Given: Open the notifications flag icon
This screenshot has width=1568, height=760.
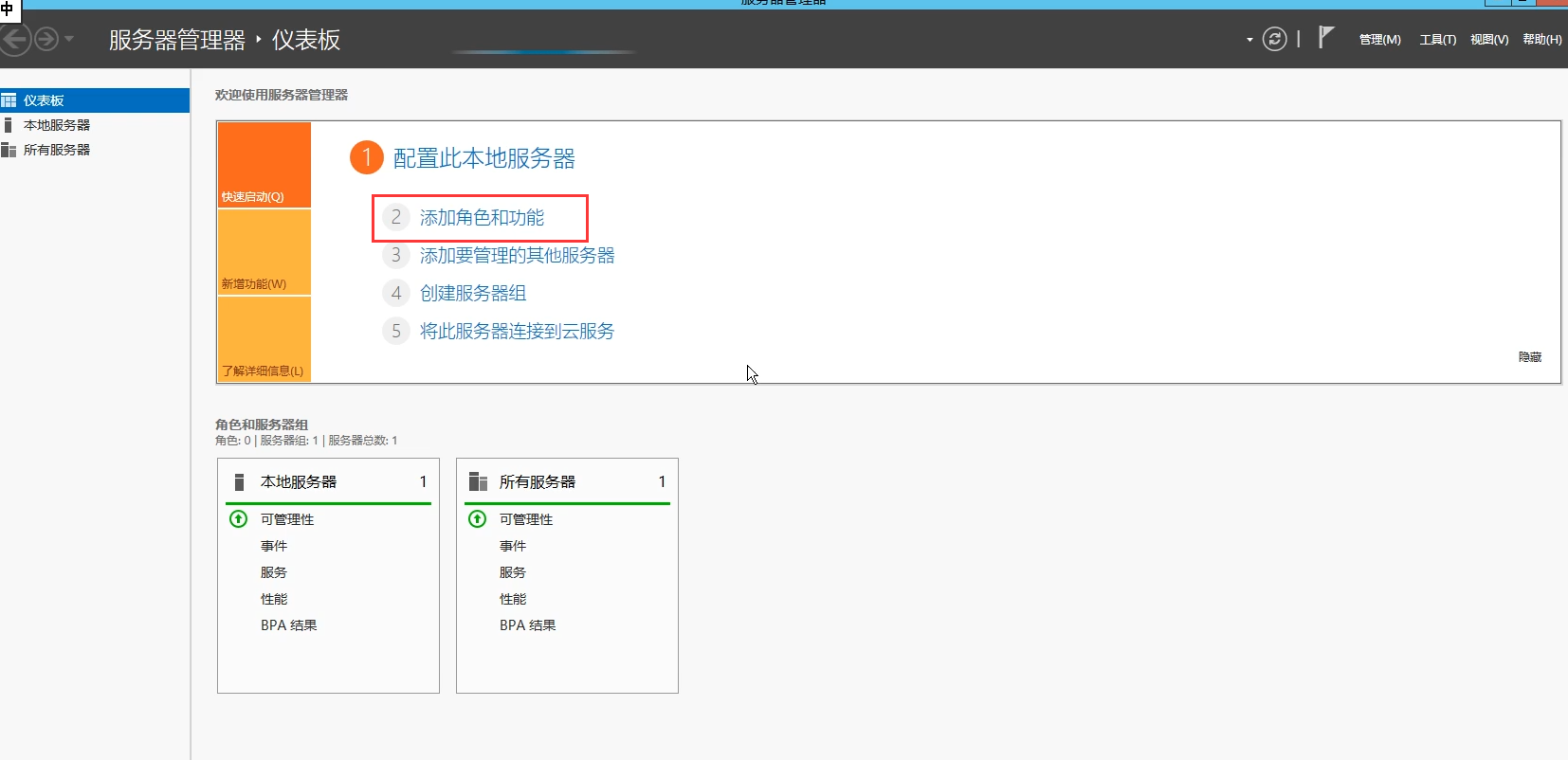Looking at the screenshot, I should pos(1326,38).
